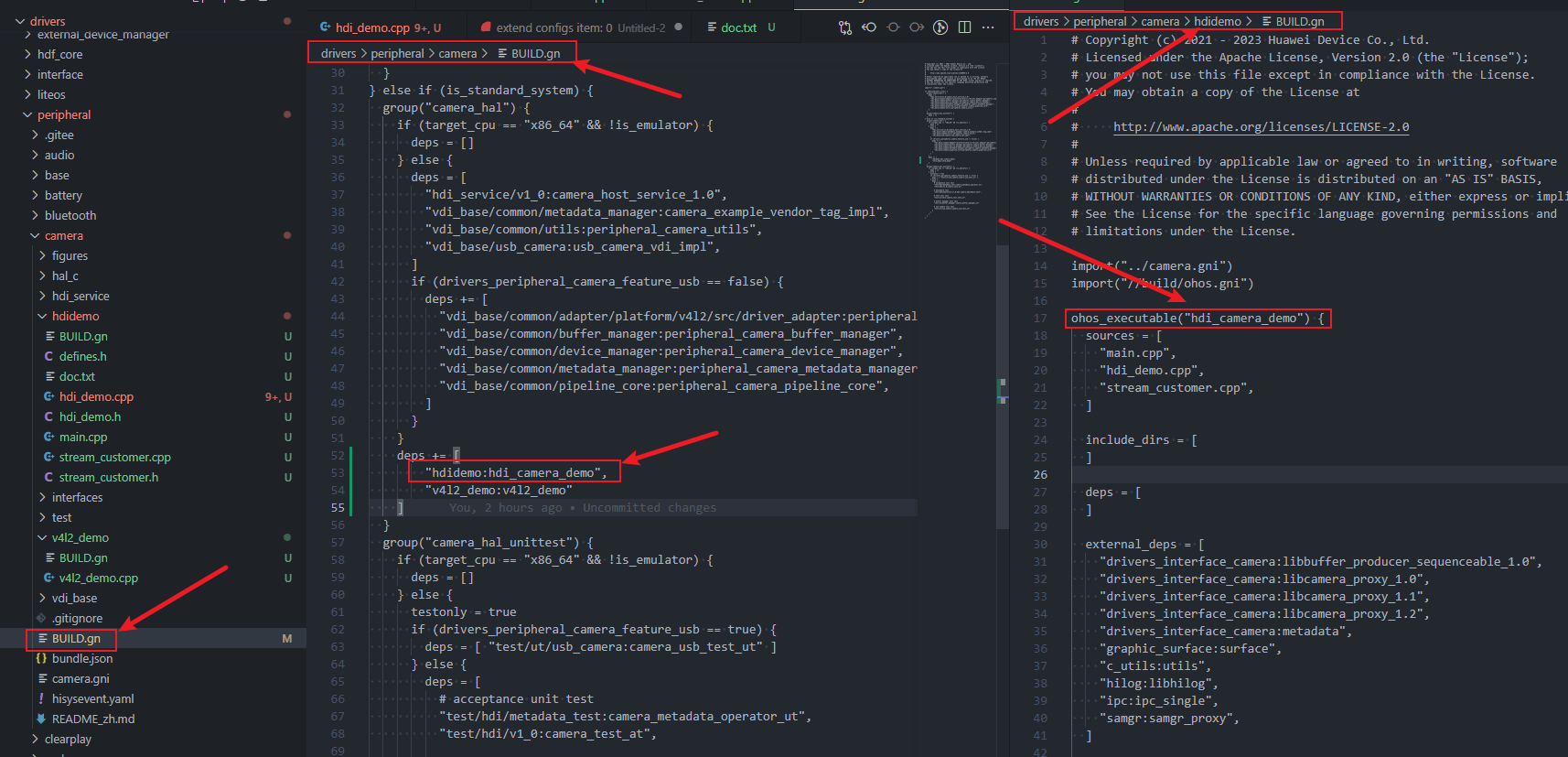
Task: Expand the bluetooth folder
Action: (x=35, y=215)
